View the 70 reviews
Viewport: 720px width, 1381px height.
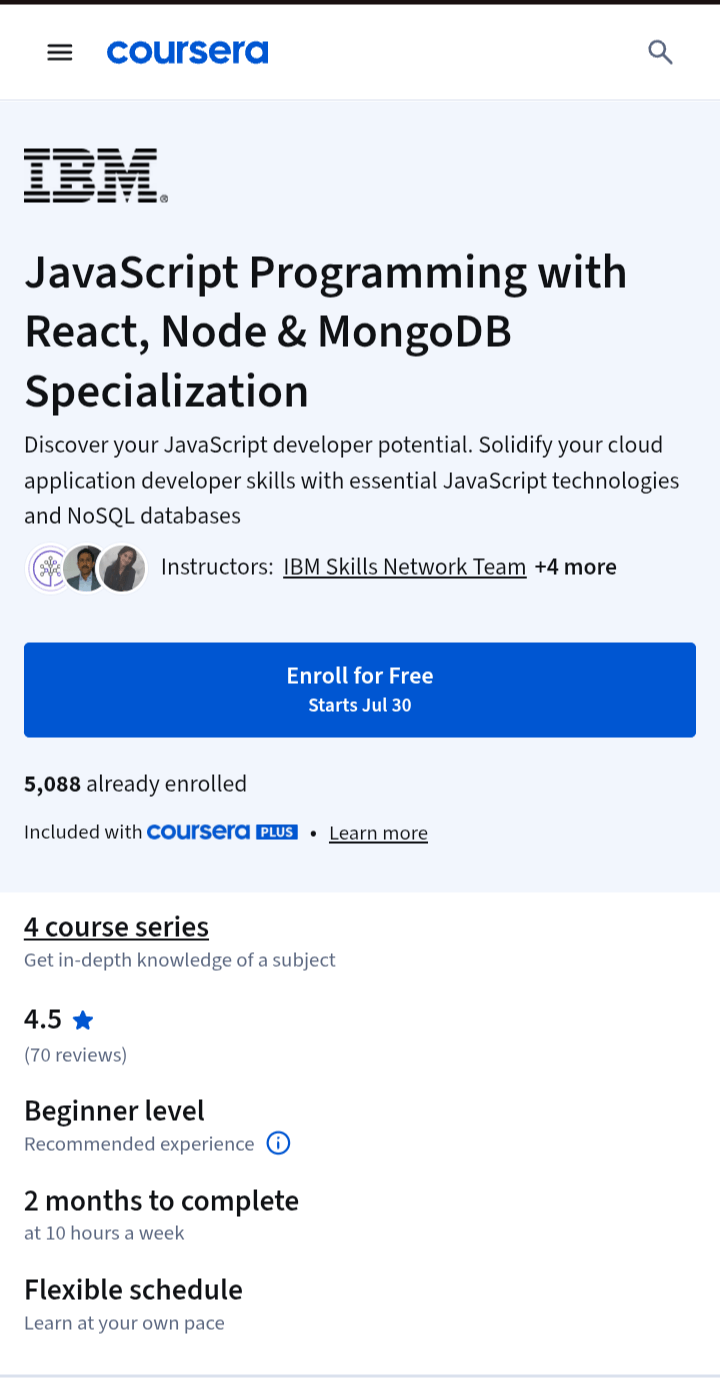(x=76, y=1055)
